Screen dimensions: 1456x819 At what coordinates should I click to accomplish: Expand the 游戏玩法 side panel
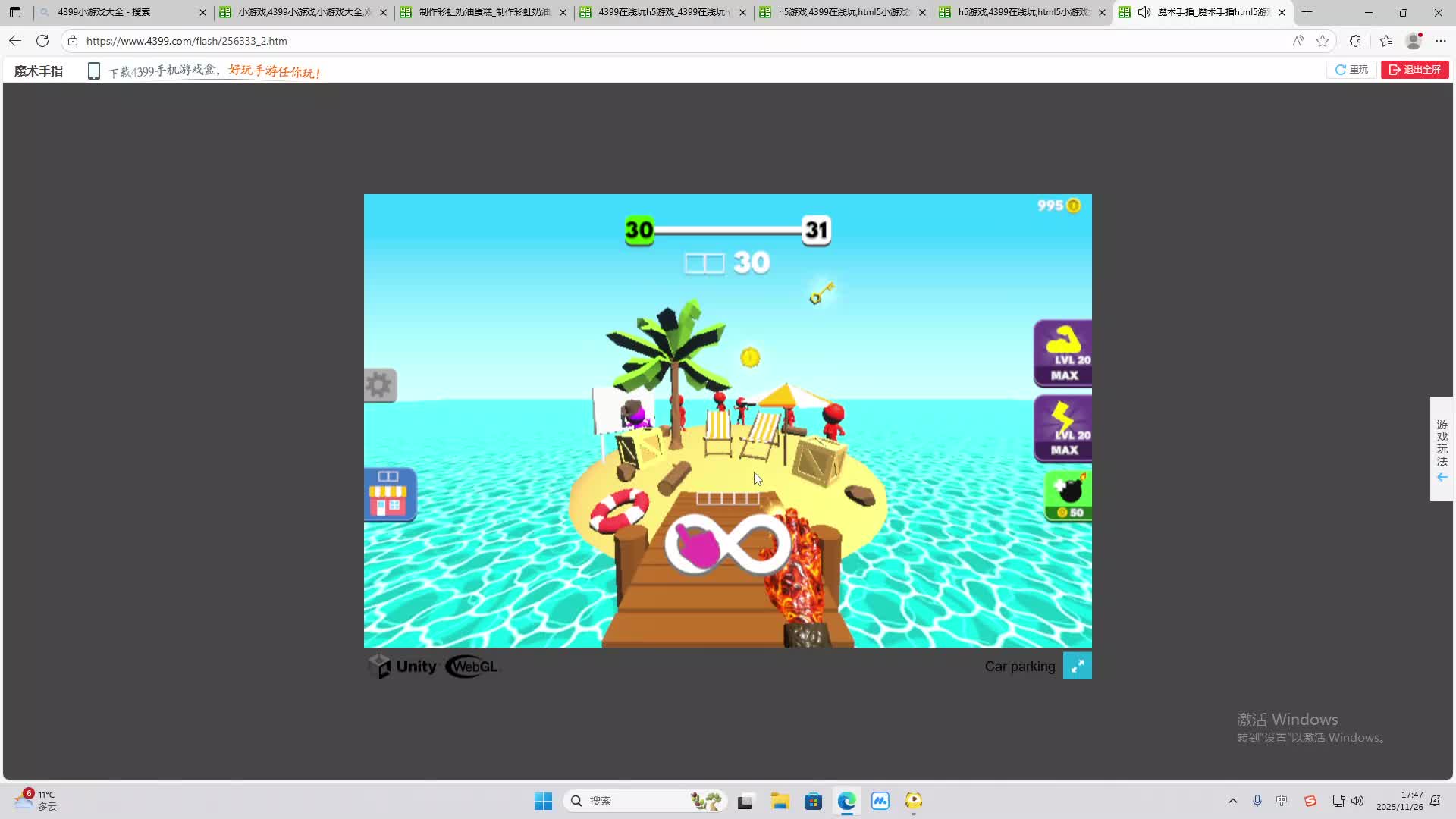click(1442, 449)
